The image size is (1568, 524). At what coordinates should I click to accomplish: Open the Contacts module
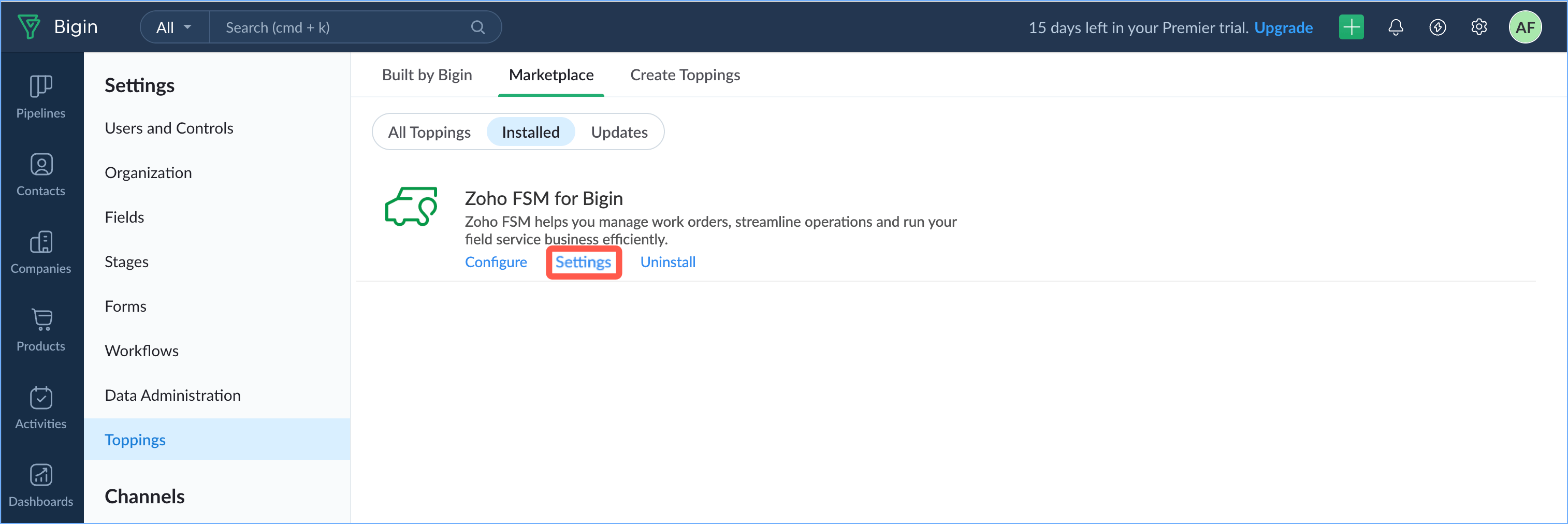coord(41,174)
